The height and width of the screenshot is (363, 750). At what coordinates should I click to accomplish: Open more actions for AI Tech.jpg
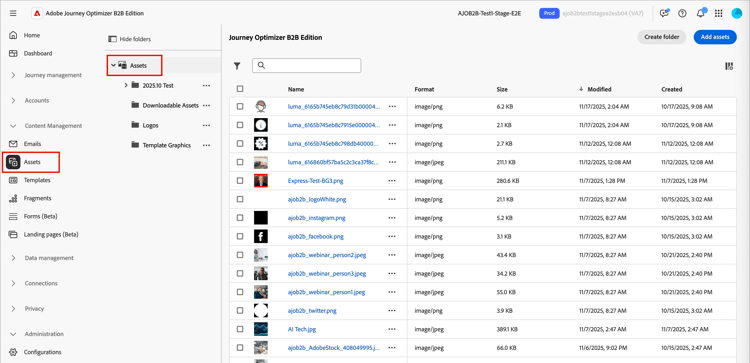coord(393,329)
